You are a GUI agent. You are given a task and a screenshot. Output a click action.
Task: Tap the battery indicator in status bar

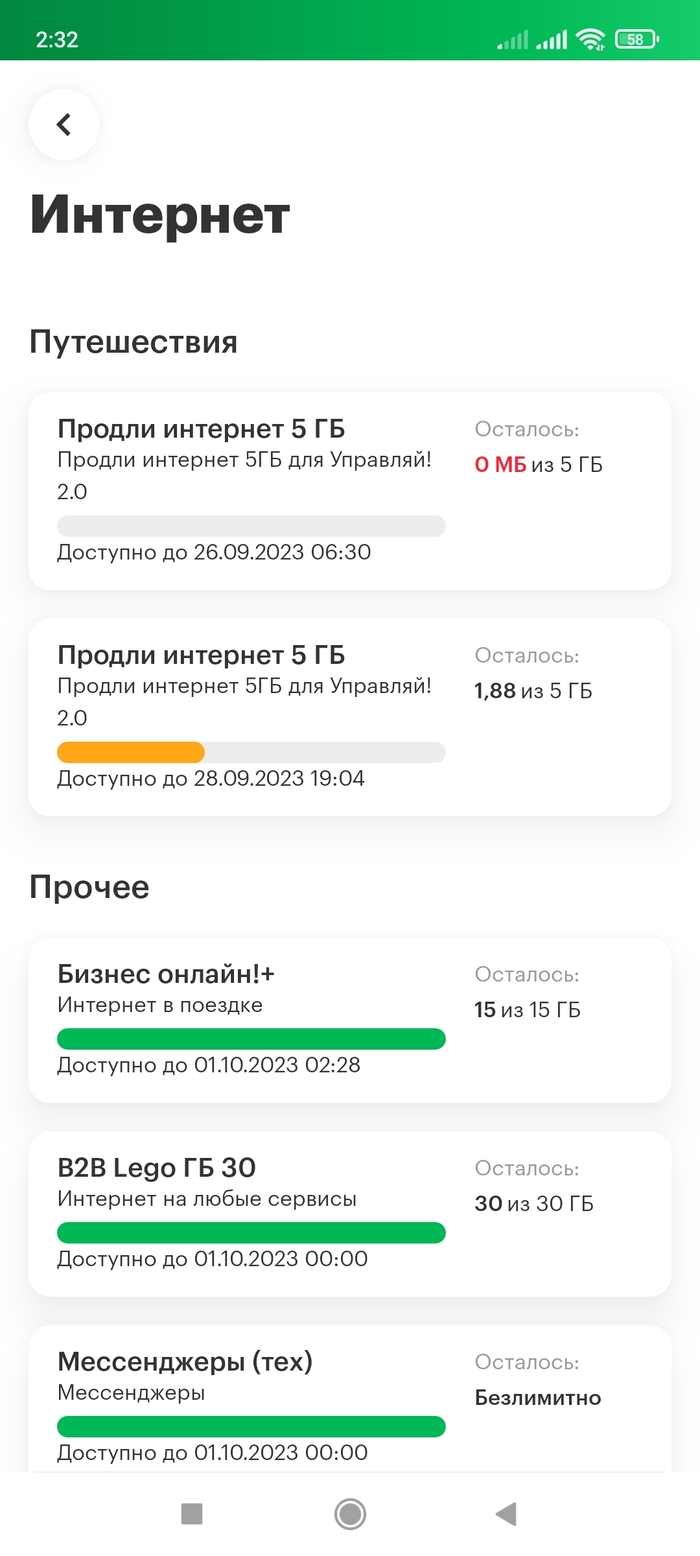(636, 40)
